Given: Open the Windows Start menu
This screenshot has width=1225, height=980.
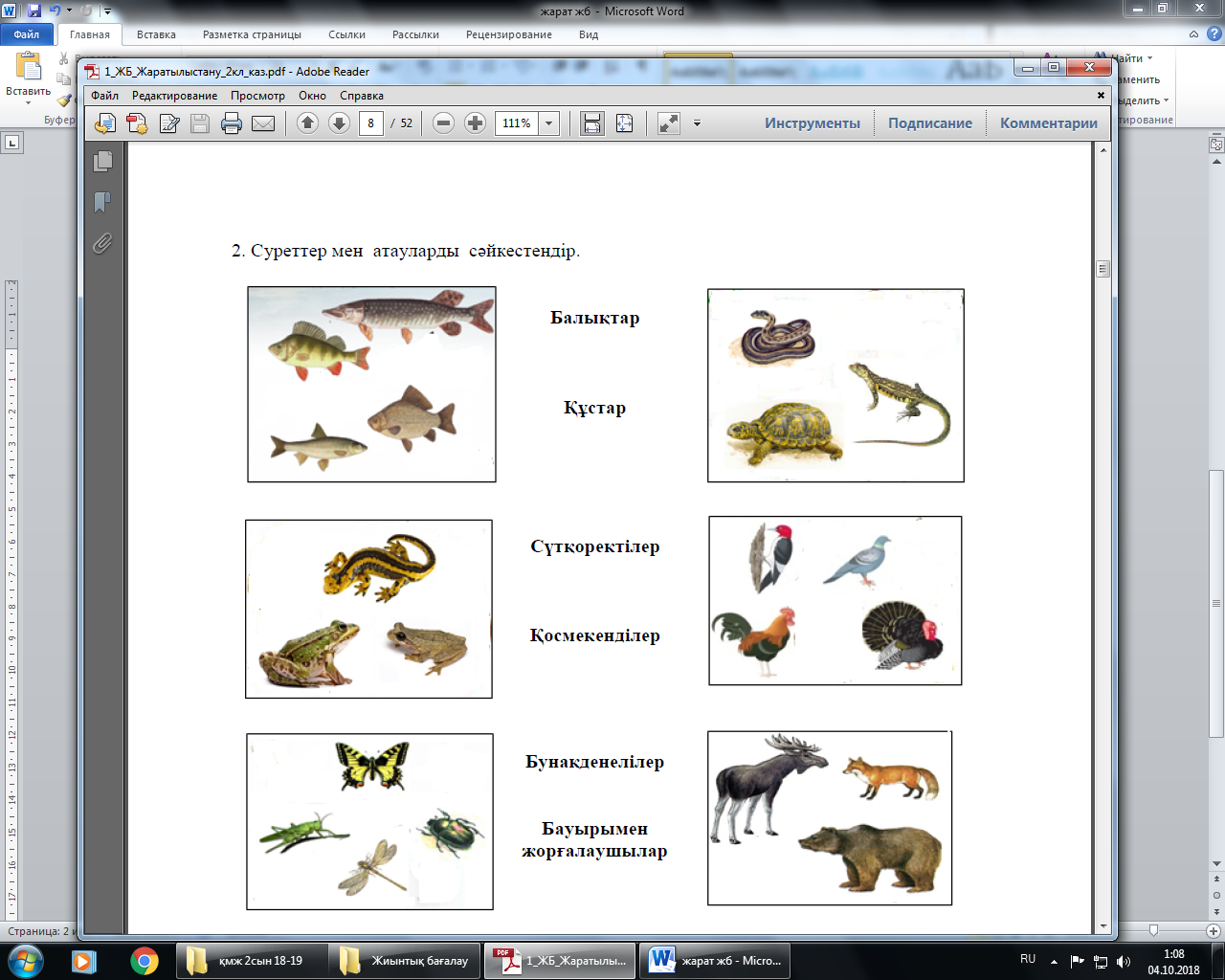Looking at the screenshot, I should [26, 960].
